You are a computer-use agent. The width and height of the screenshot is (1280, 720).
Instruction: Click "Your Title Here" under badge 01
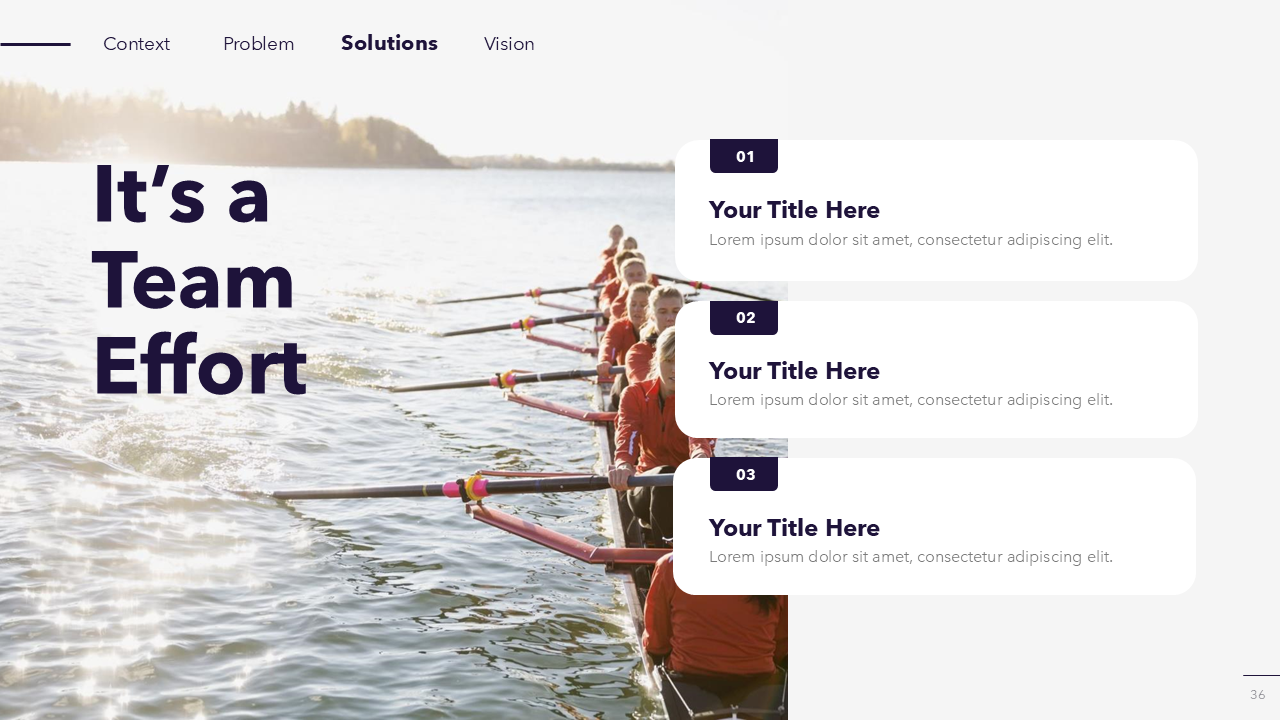794,210
